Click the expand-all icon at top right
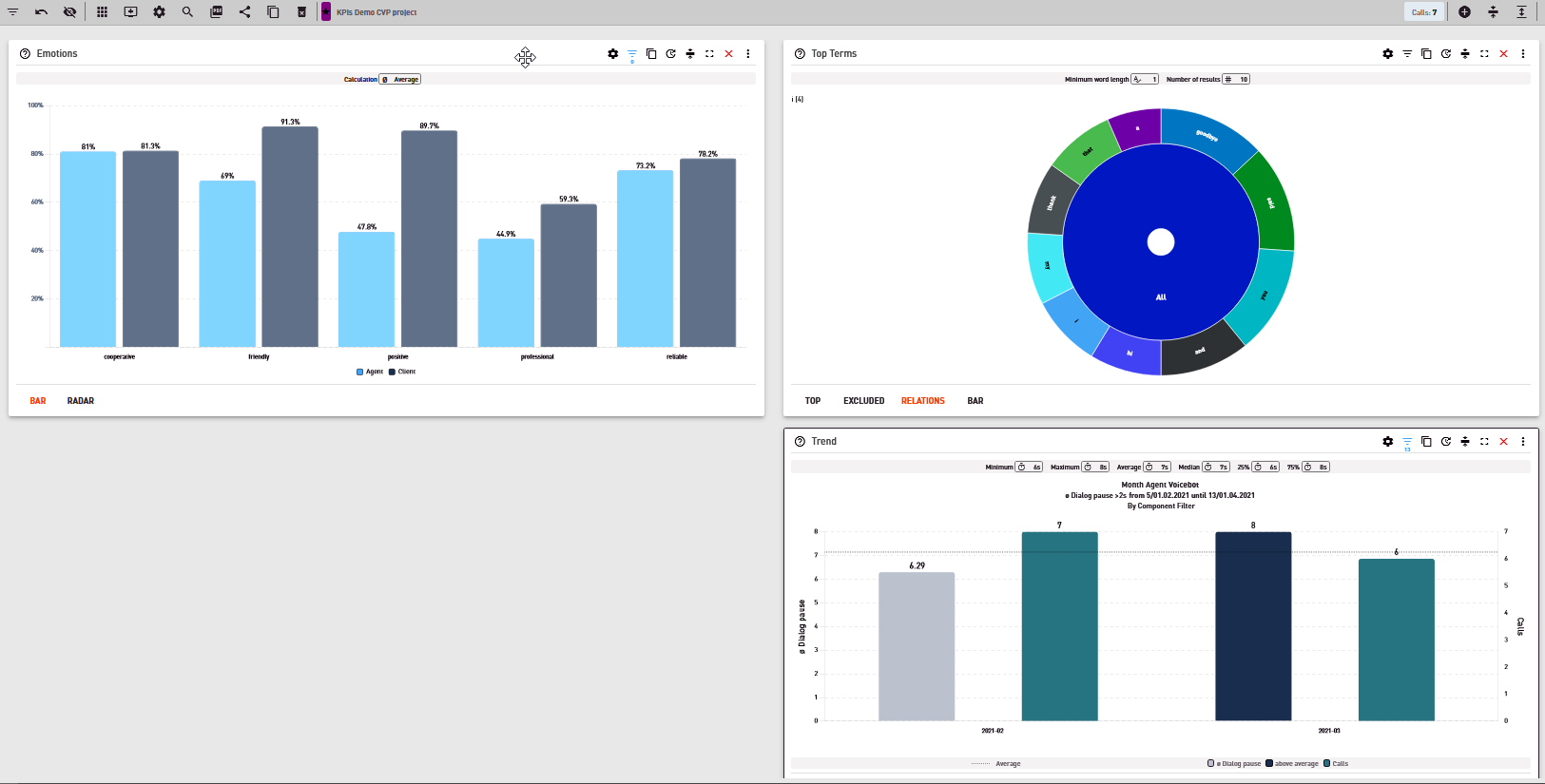Screen dimensions: 1545x784 (1521, 12)
